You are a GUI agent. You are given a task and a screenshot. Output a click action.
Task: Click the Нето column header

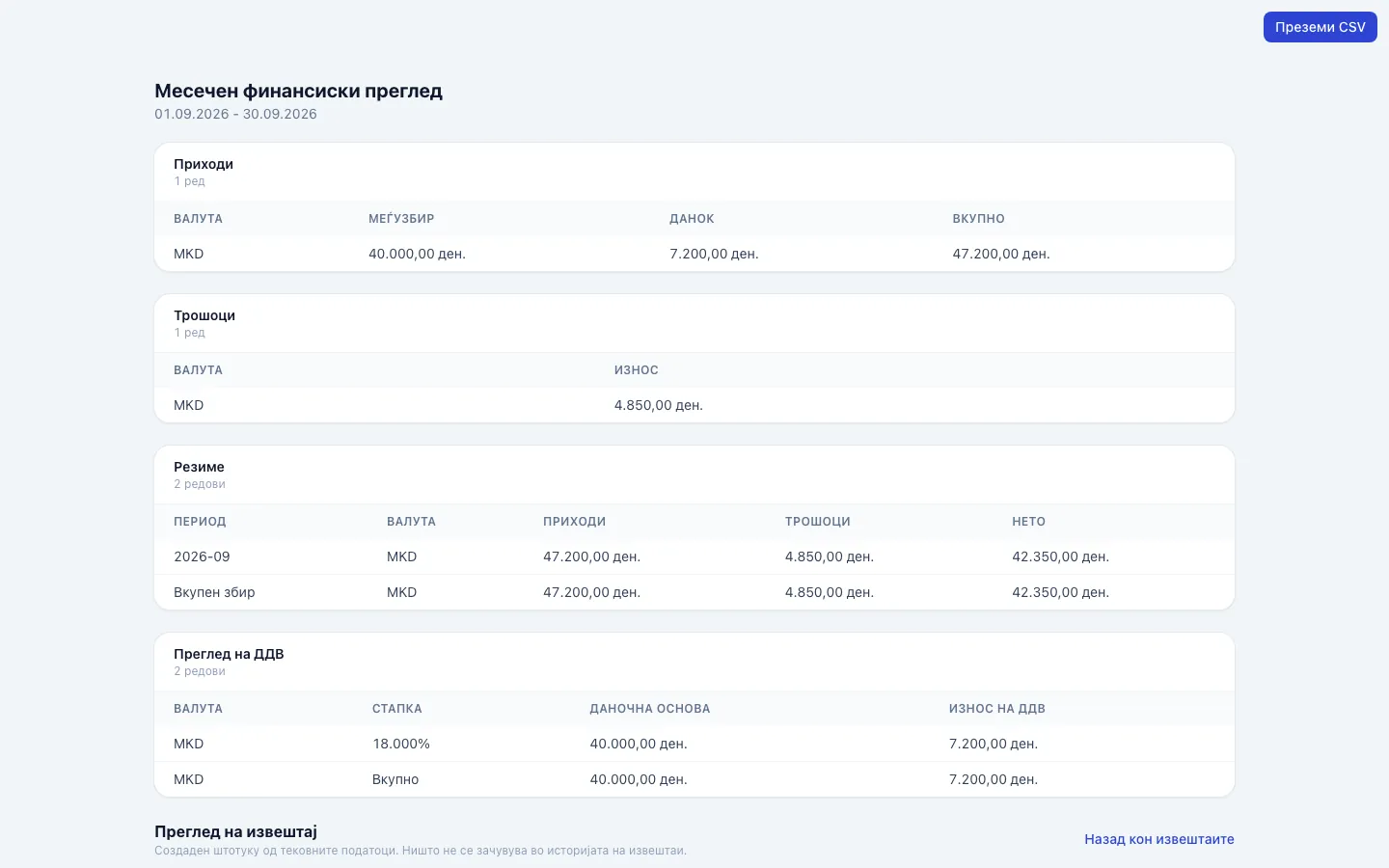pyautogui.click(x=1028, y=522)
